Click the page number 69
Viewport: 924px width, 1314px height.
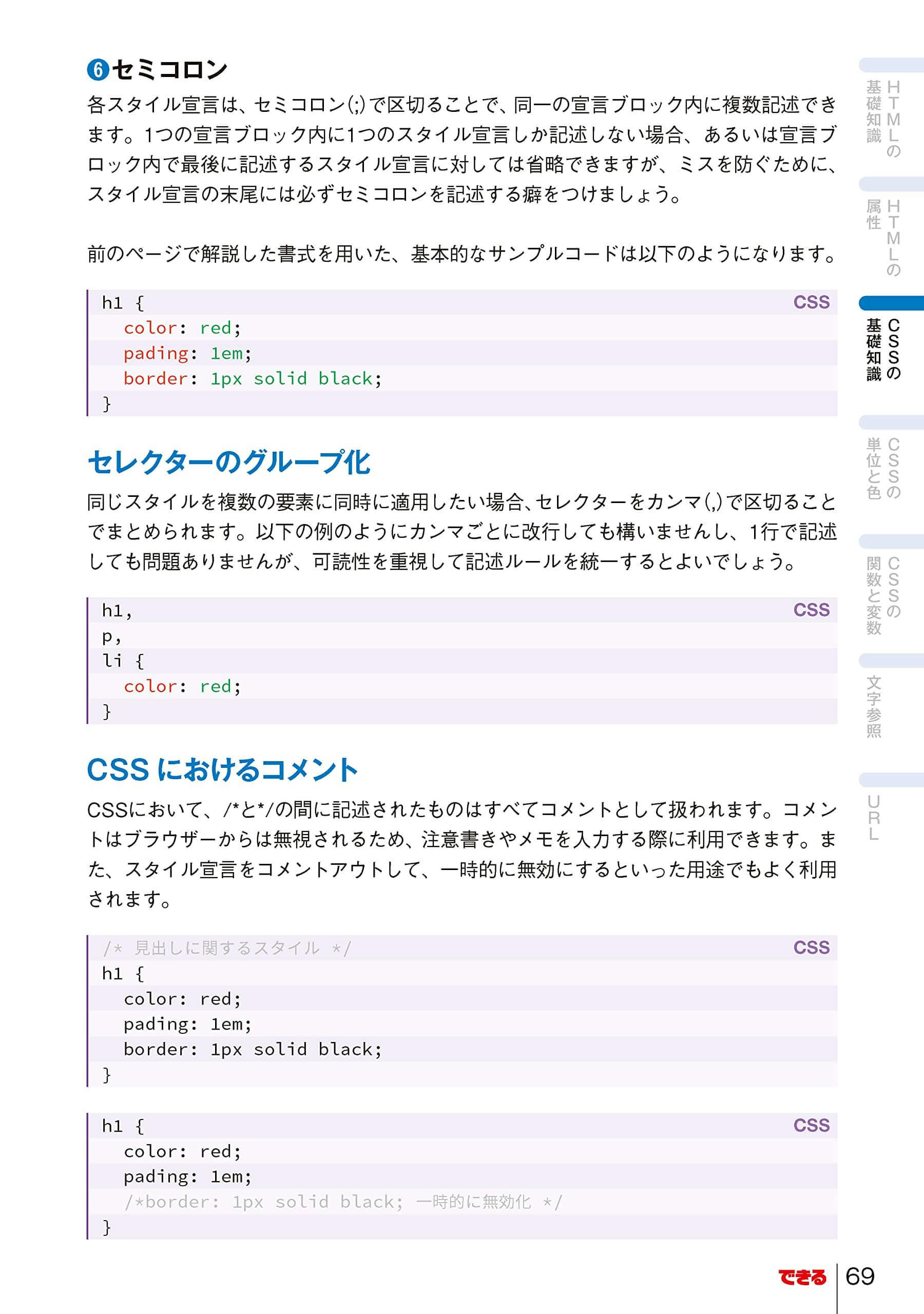point(860,1276)
